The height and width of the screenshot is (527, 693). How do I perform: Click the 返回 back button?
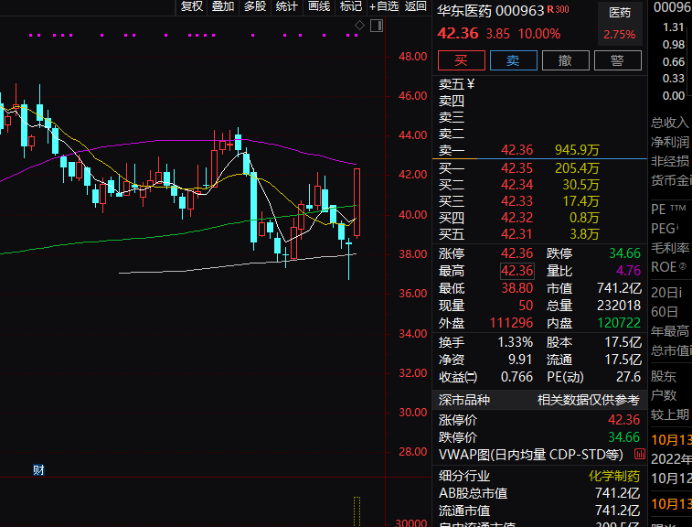coord(416,6)
